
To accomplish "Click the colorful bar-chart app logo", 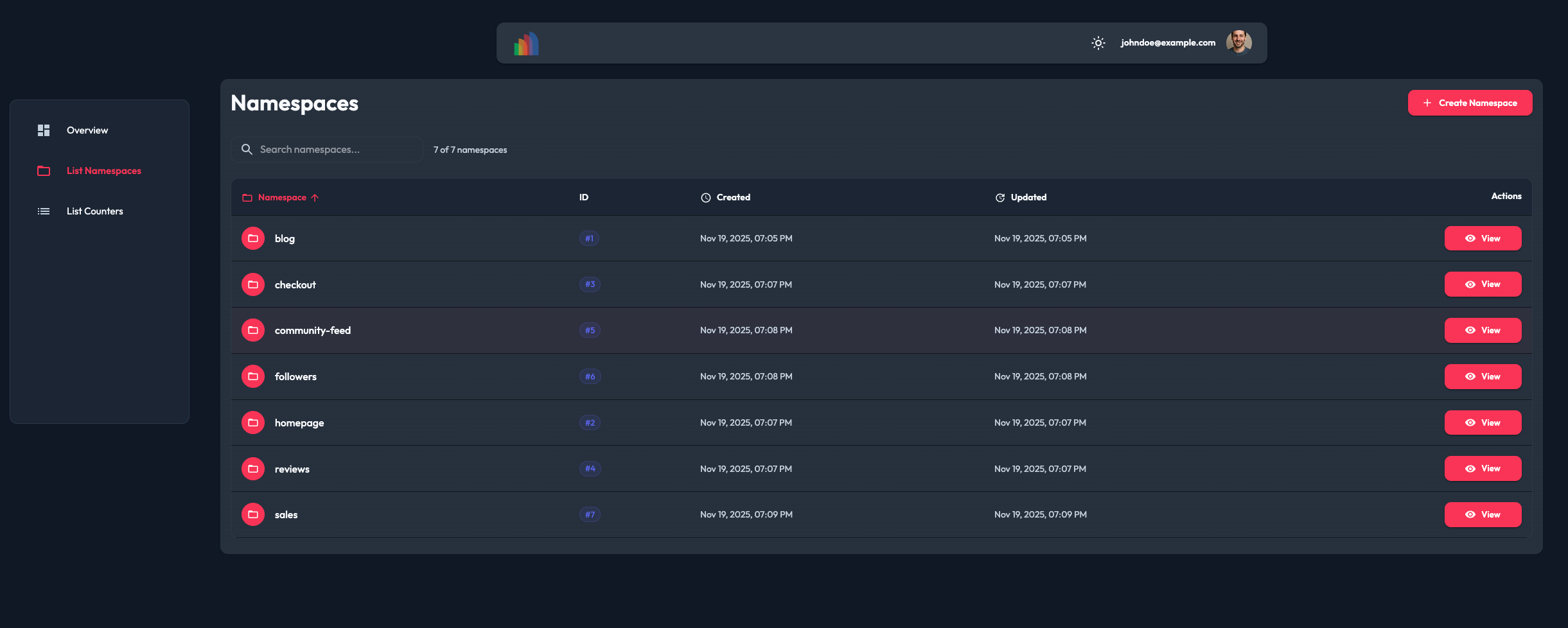I will (x=525, y=42).
